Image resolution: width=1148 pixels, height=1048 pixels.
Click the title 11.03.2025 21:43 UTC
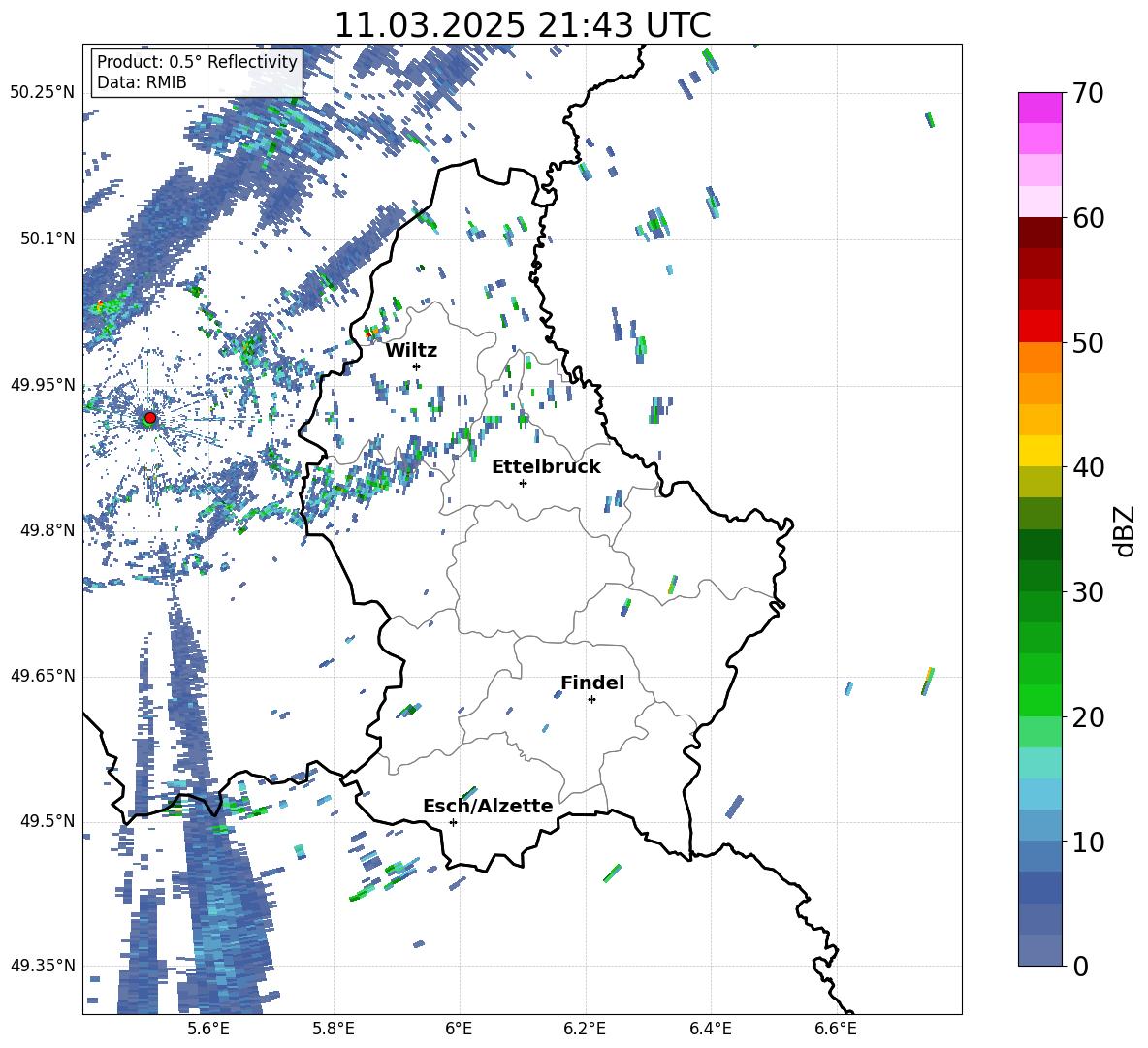[523, 25]
